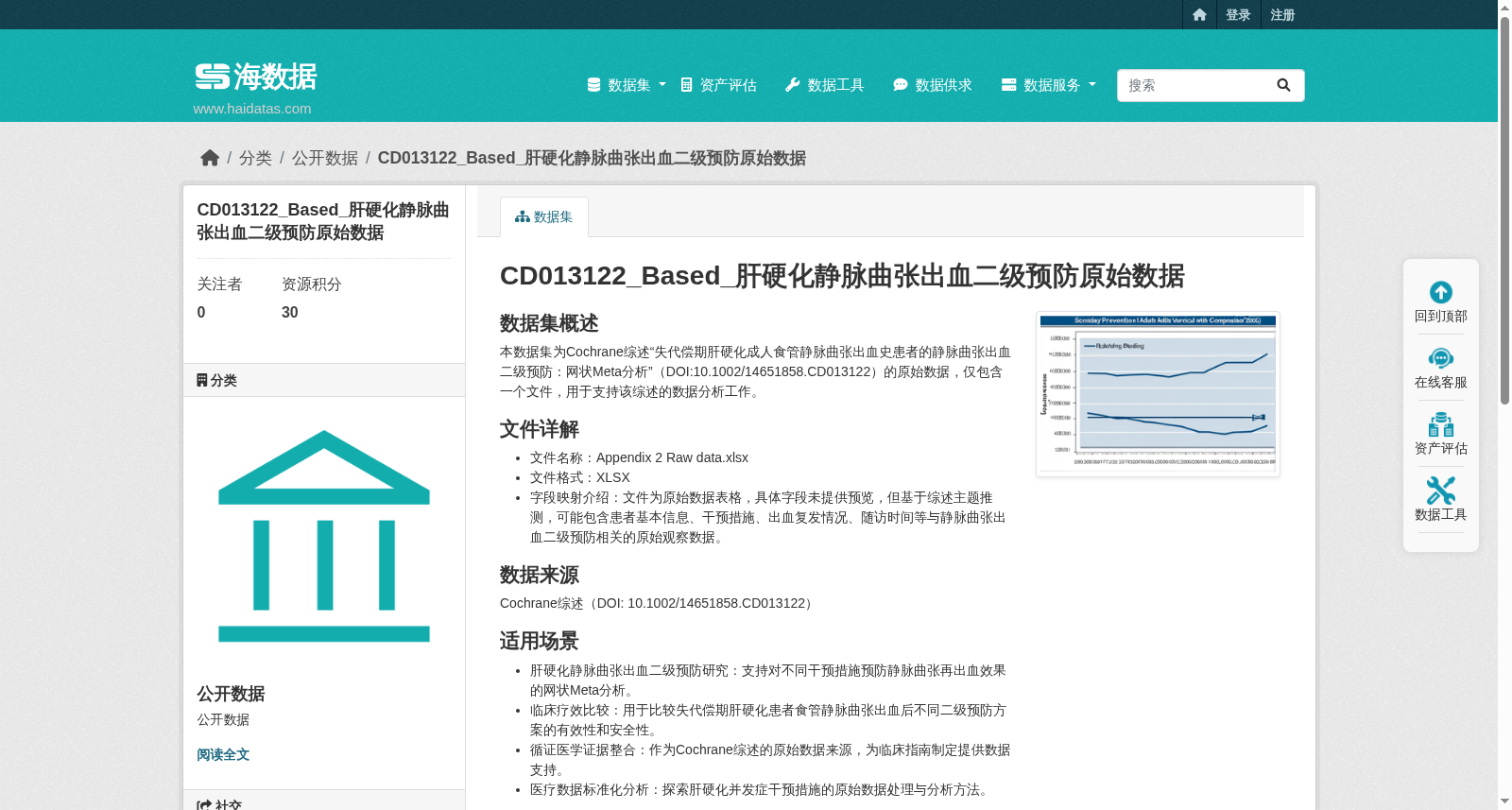Click the 文件名称：Appendix 2 Raw data.xlsx line

[x=639, y=457]
